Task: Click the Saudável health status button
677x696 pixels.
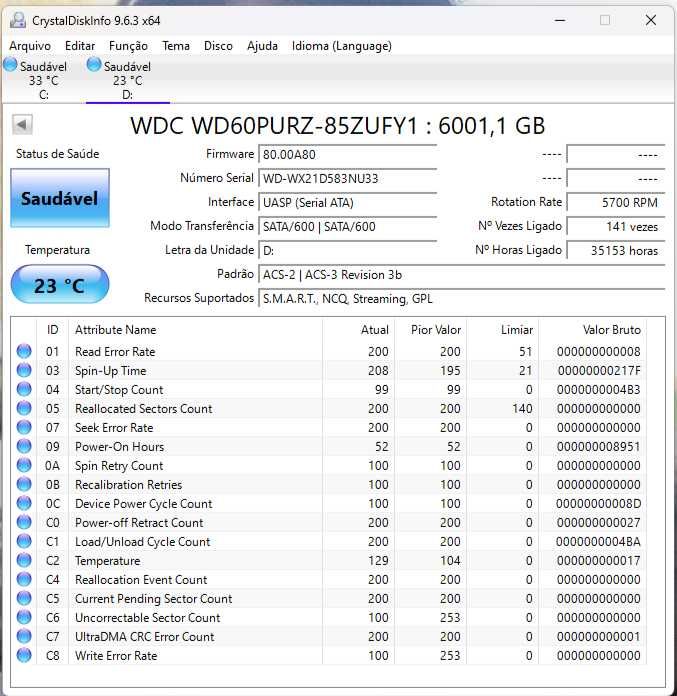Action: (60, 198)
